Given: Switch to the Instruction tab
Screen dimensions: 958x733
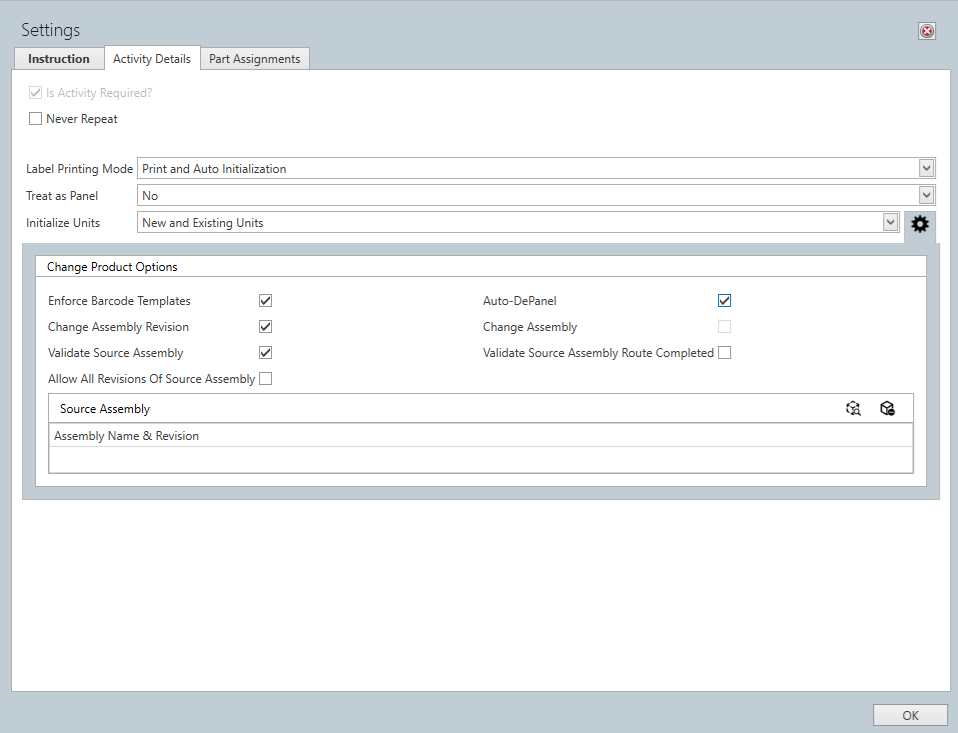Looking at the screenshot, I should point(58,58).
